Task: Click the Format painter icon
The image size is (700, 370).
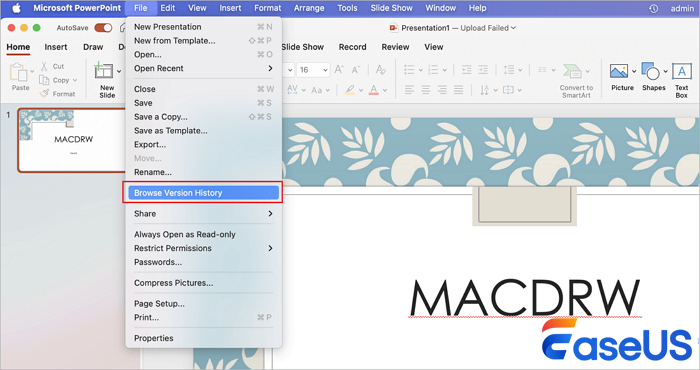Action: (x=44, y=94)
